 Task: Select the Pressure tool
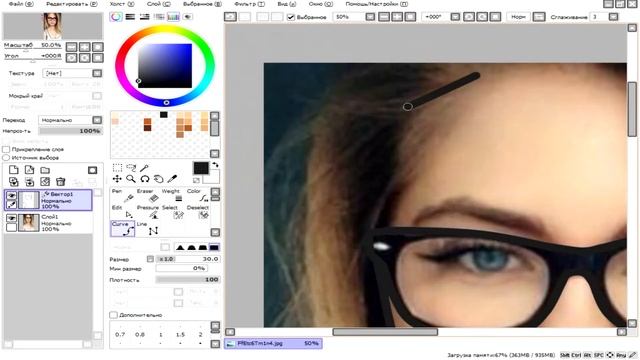[149, 212]
